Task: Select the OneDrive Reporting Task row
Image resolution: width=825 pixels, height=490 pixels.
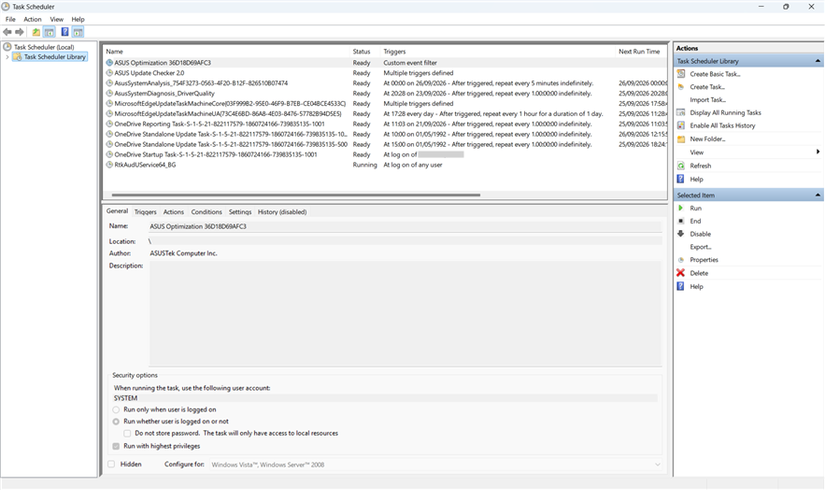Action: tap(385, 124)
